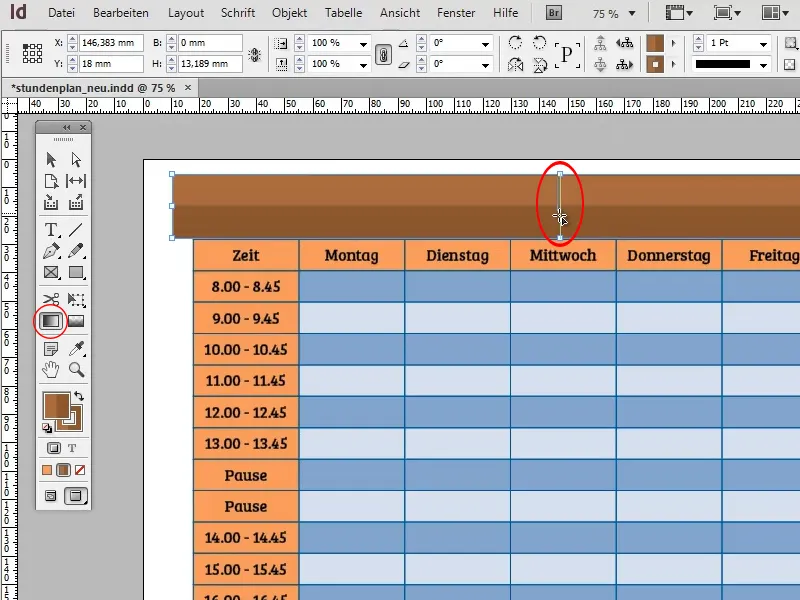The image size is (800, 600).
Task: Swap fill and stroke colors
Action: (79, 396)
